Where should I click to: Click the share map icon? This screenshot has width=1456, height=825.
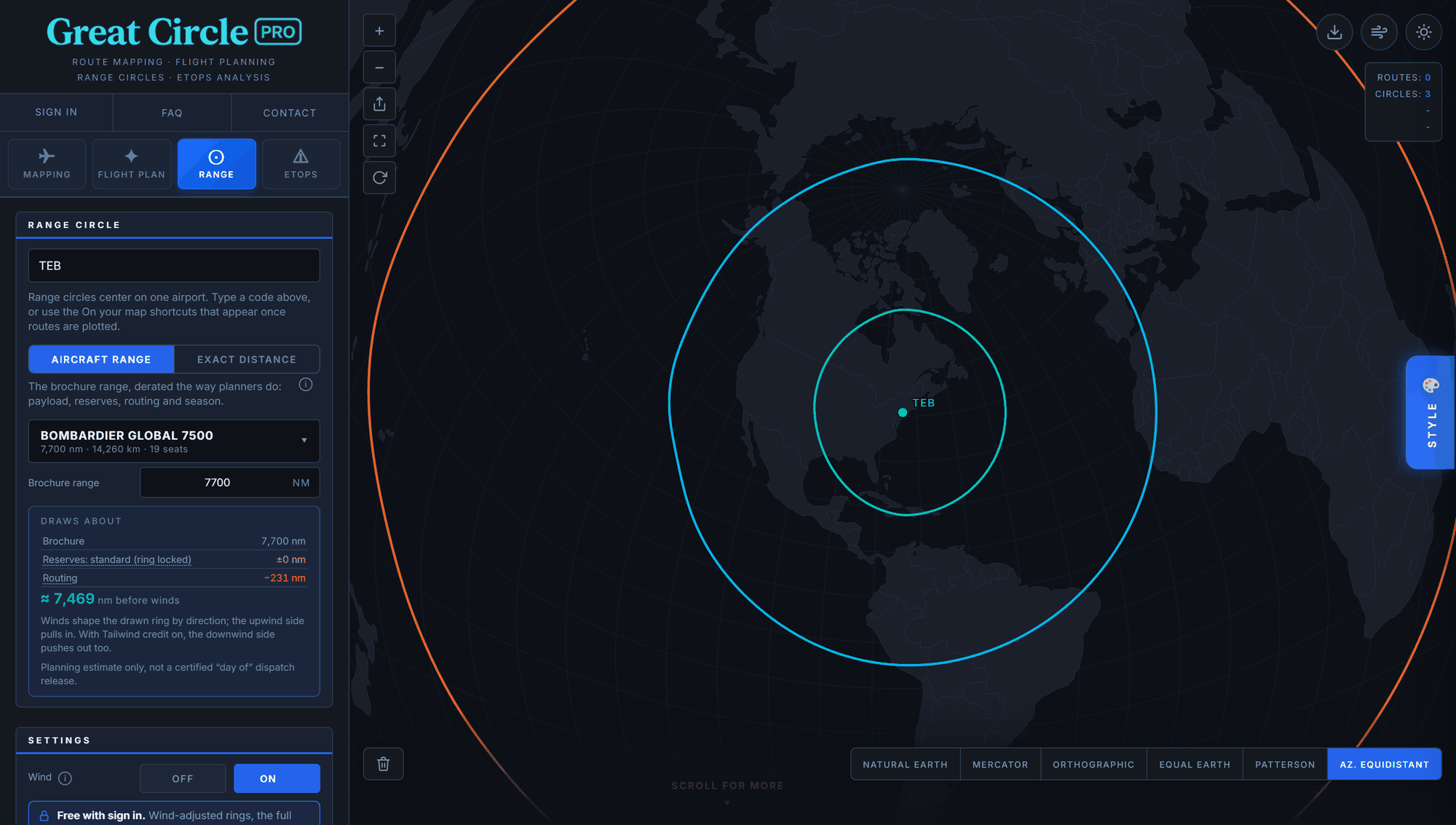(x=379, y=104)
